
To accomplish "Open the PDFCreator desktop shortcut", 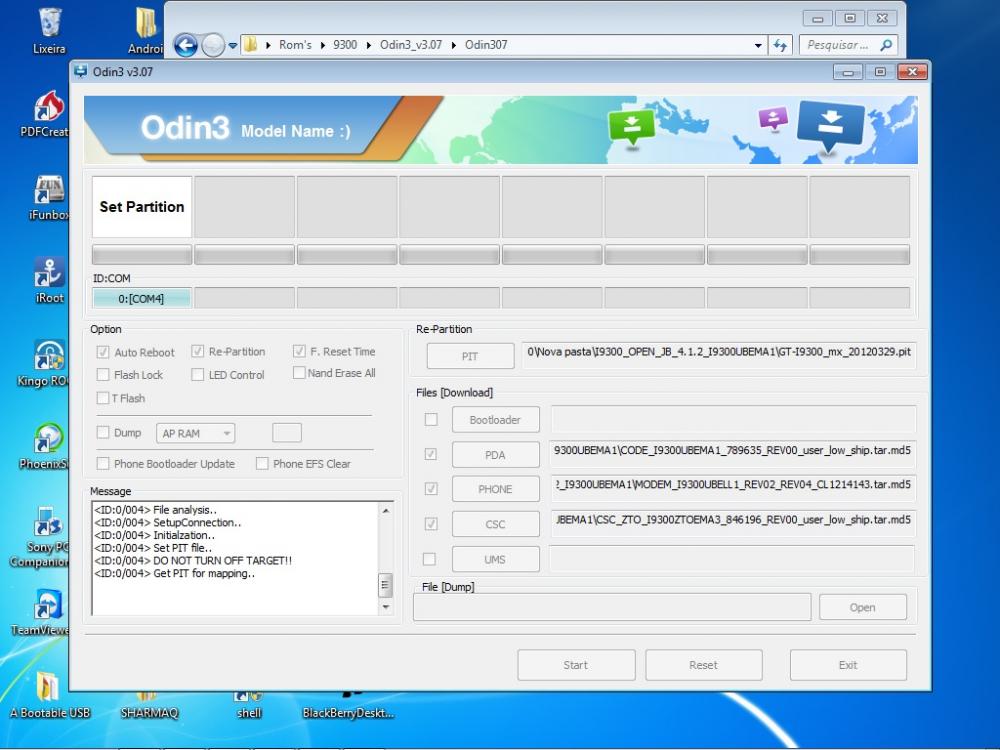I will pyautogui.click(x=46, y=114).
